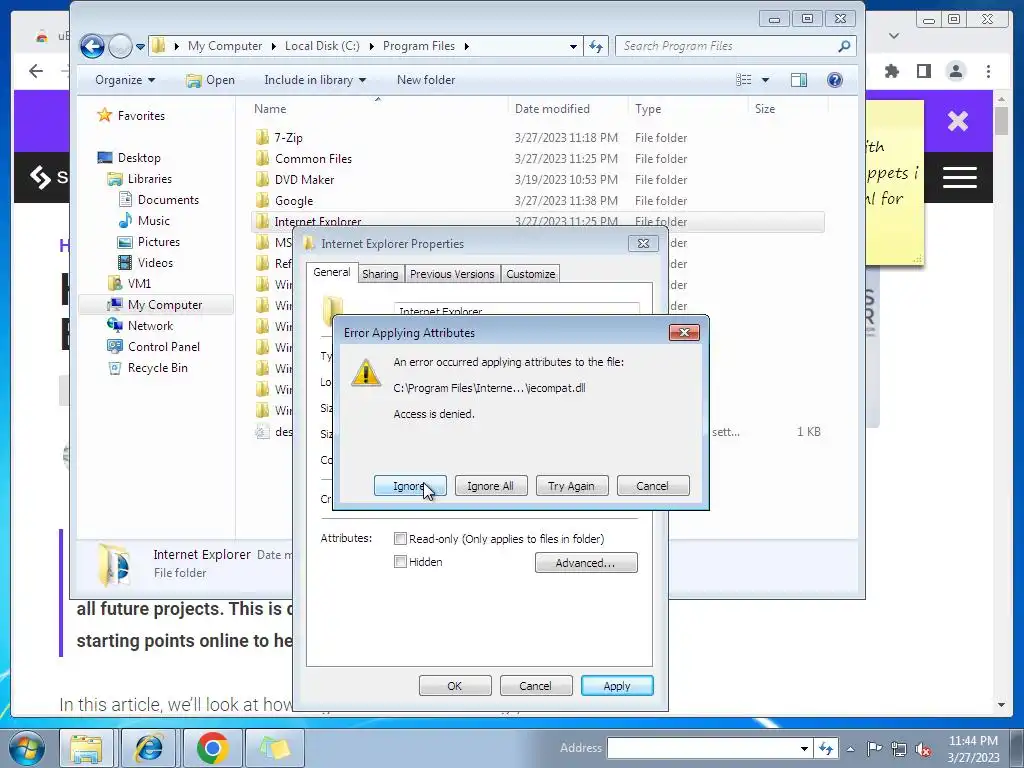Switch to the Sharing tab

coord(380,274)
